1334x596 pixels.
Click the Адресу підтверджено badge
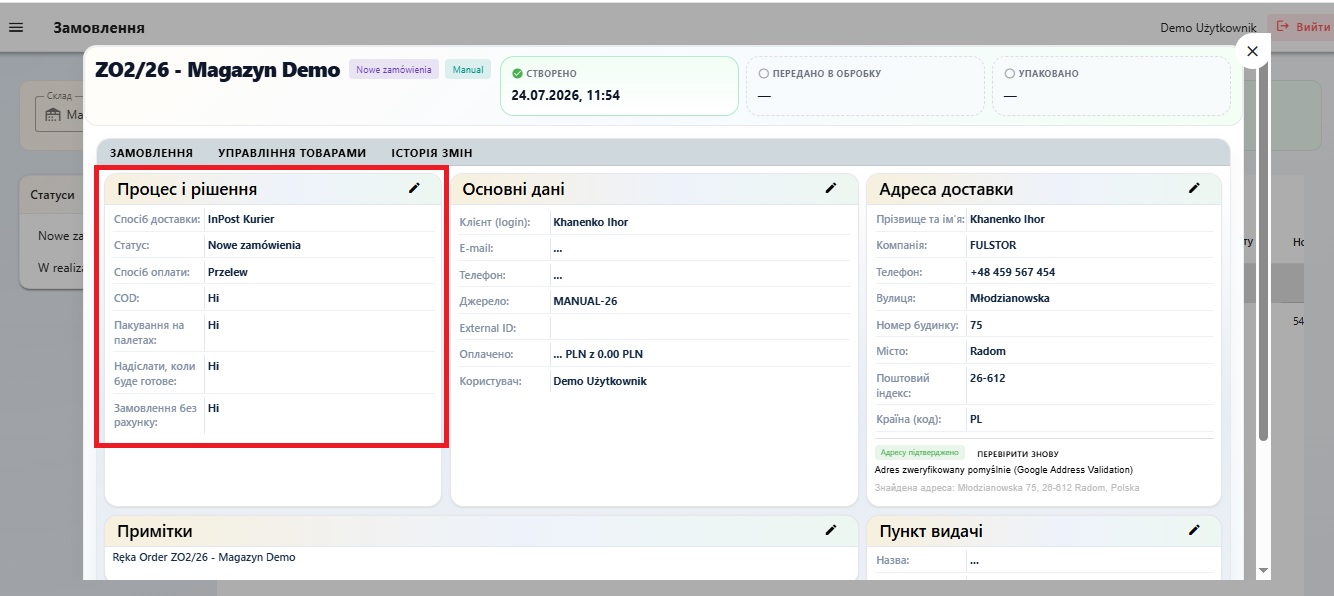920,453
